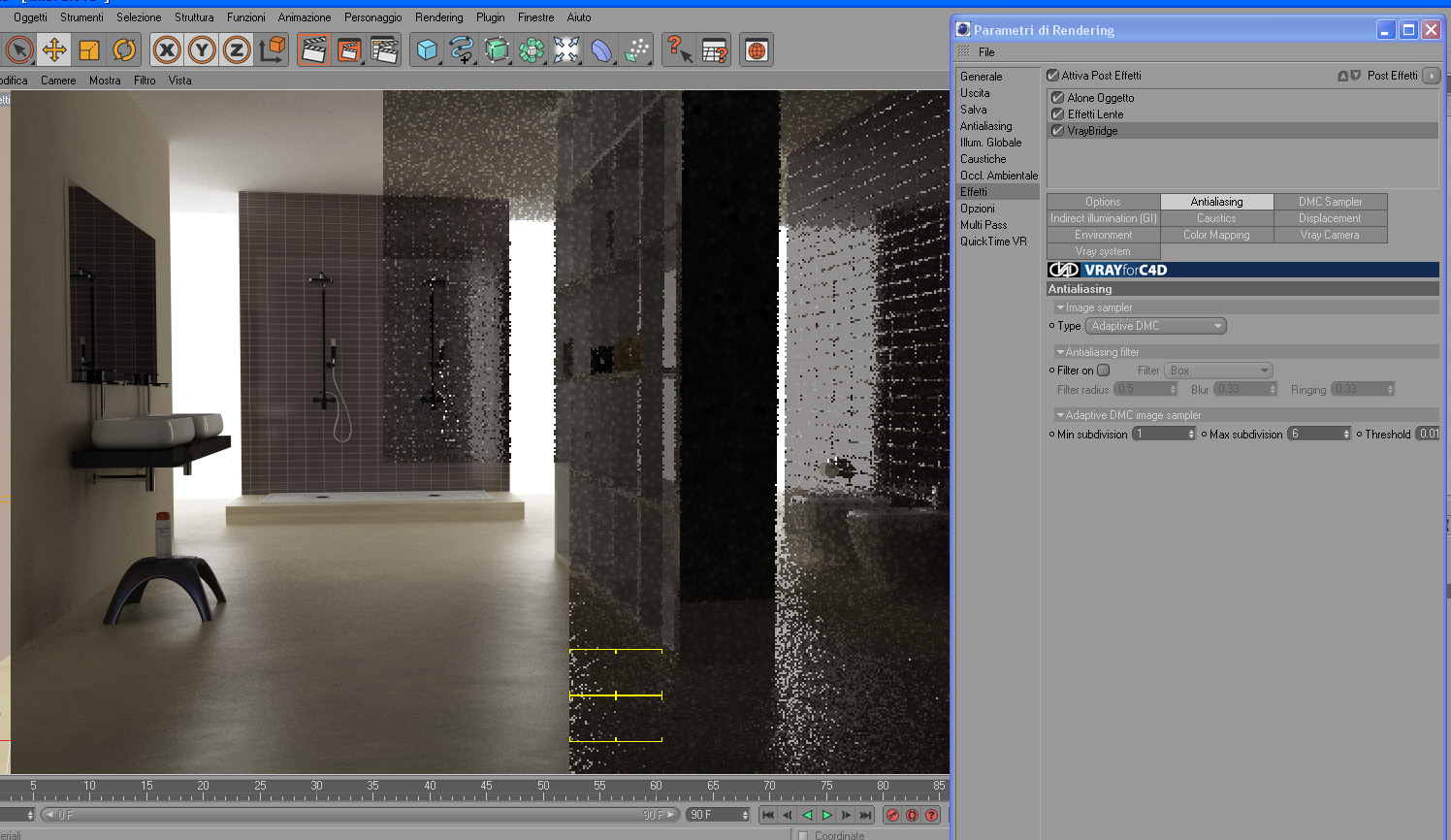This screenshot has width=1451, height=840.
Task: Select Illum. Globale in settings list
Action: coord(991,143)
